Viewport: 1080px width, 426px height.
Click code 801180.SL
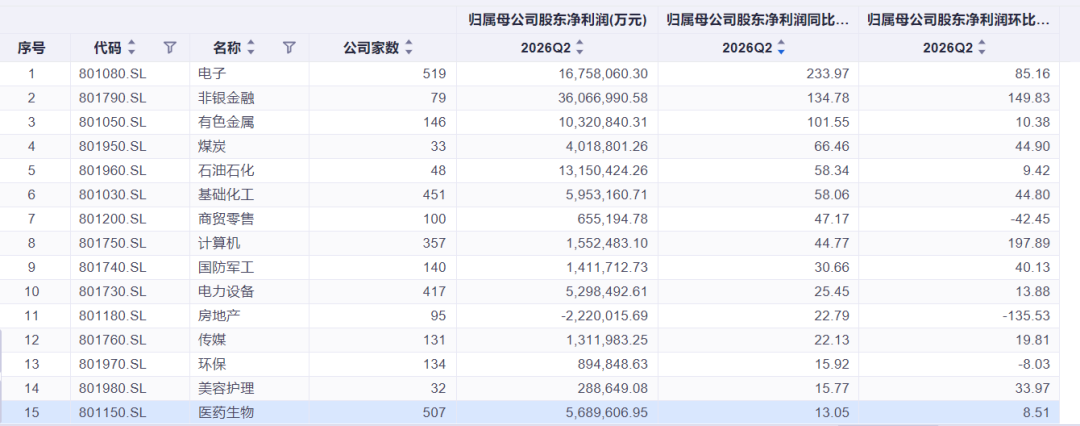click(112, 316)
